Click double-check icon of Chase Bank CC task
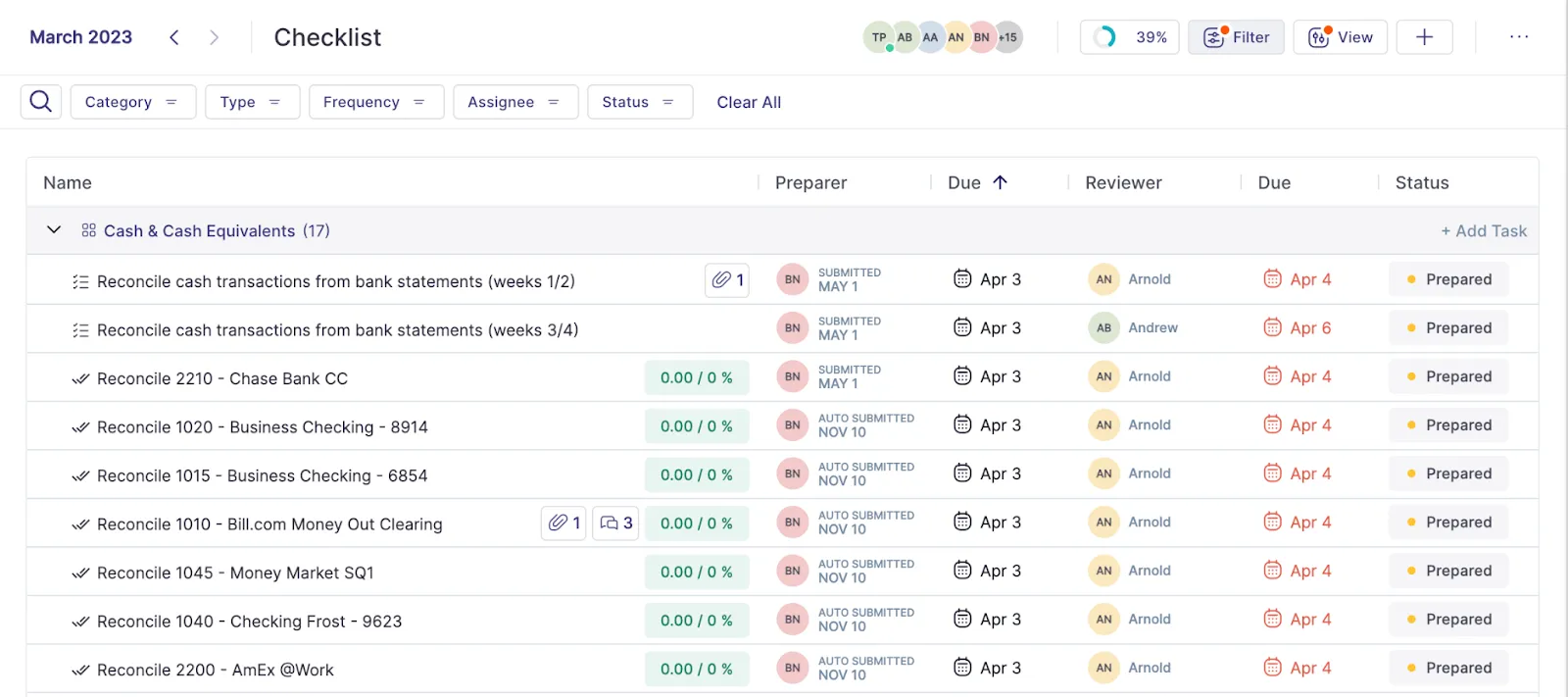Screen dimensions: 1568x697 click(x=80, y=379)
